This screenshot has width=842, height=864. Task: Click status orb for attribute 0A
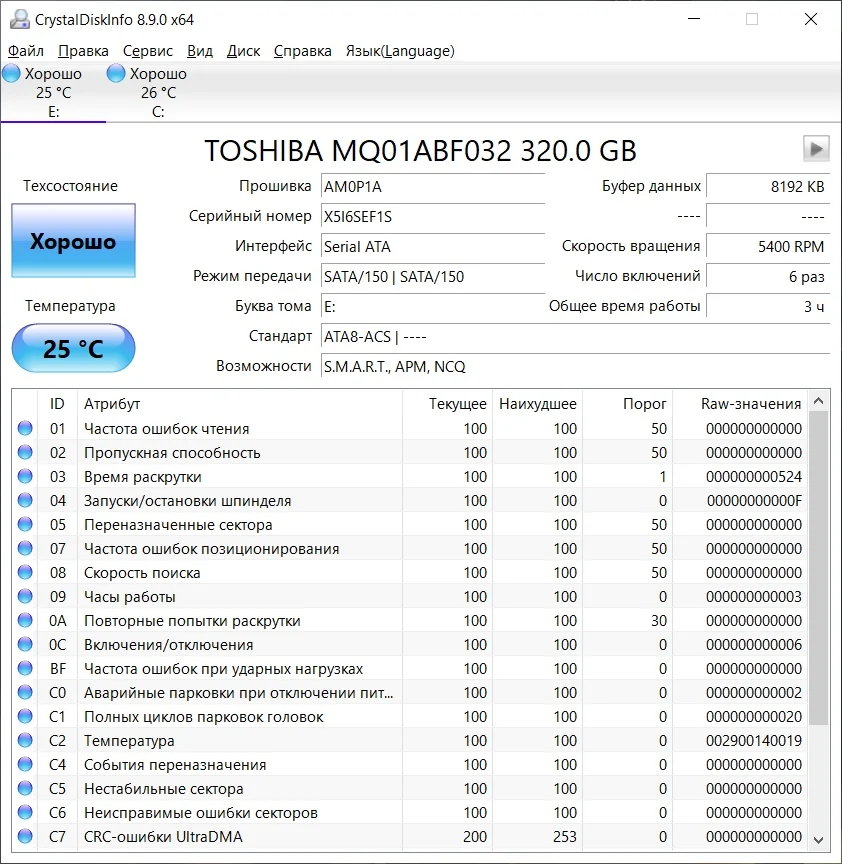pos(25,620)
